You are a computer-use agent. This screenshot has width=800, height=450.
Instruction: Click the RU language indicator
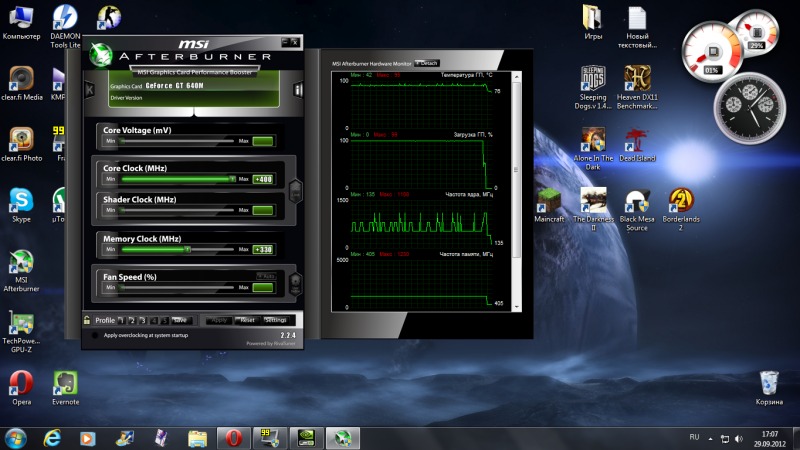[x=694, y=437]
